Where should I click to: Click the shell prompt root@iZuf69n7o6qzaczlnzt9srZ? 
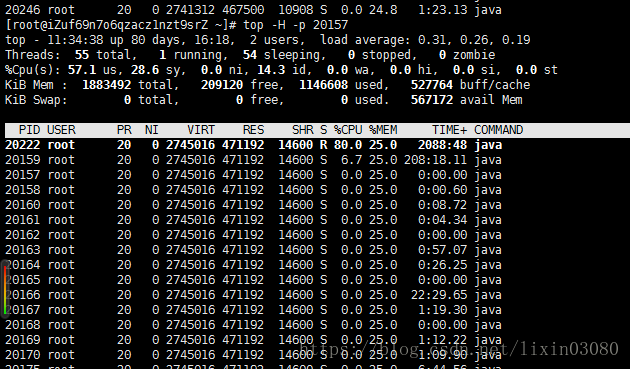[110, 25]
